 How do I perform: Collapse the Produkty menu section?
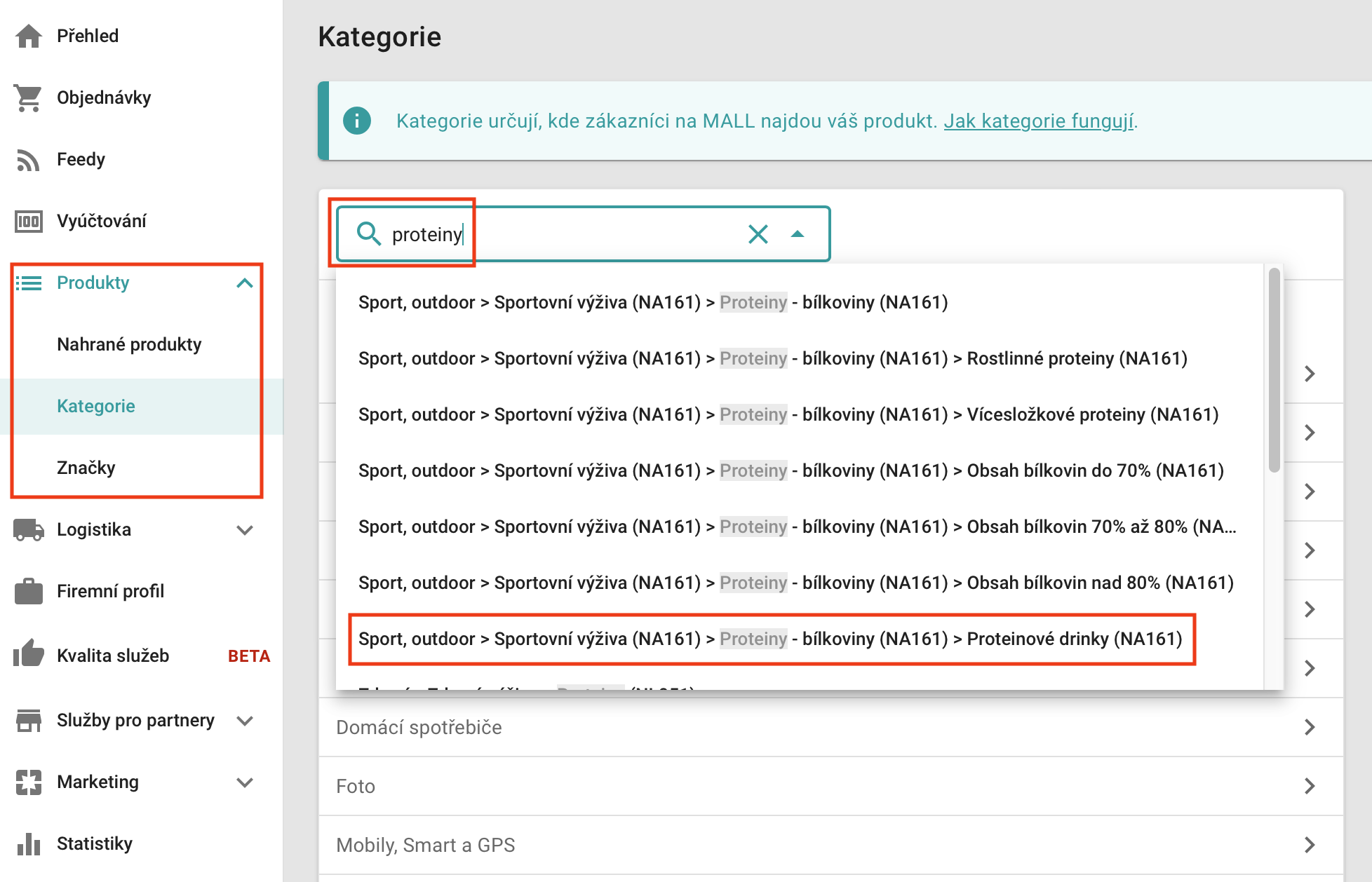[244, 283]
